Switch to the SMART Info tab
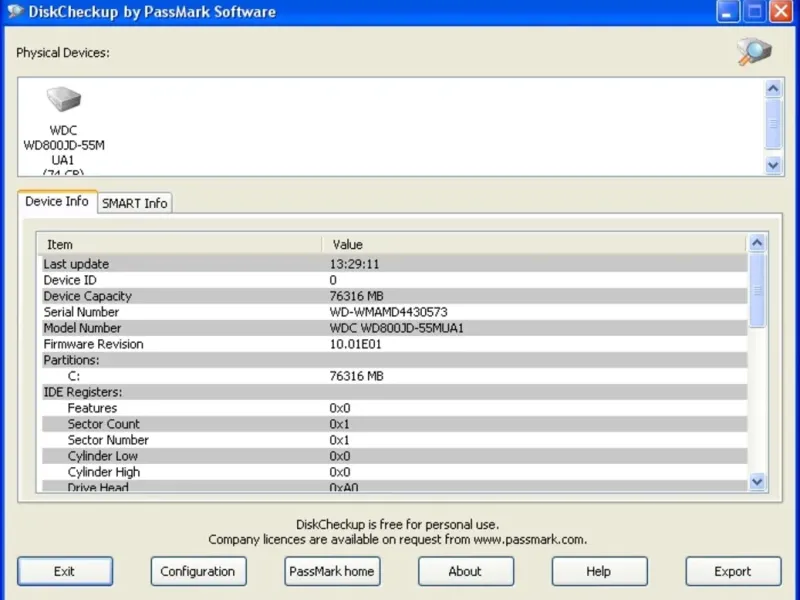The width and height of the screenshot is (800, 600). pos(135,203)
